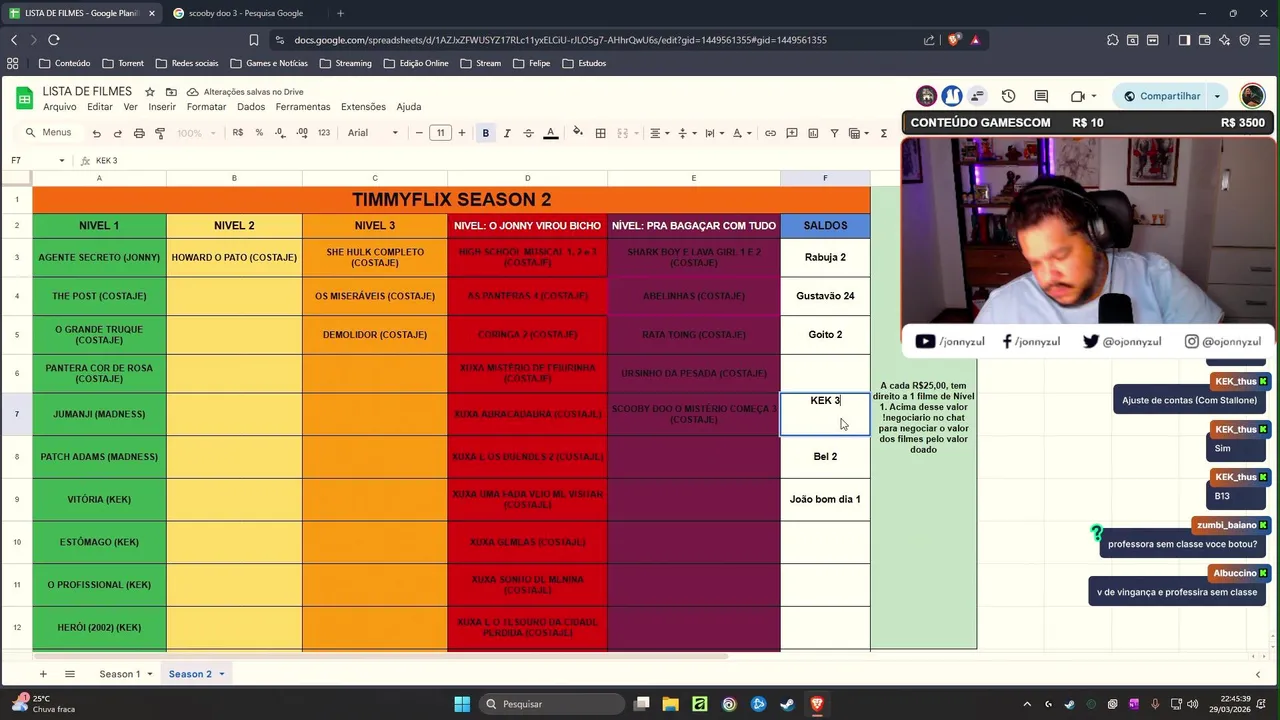This screenshot has height=720, width=1280.
Task: Expand Compartilhar dropdown arrow
Action: [x=1217, y=96]
